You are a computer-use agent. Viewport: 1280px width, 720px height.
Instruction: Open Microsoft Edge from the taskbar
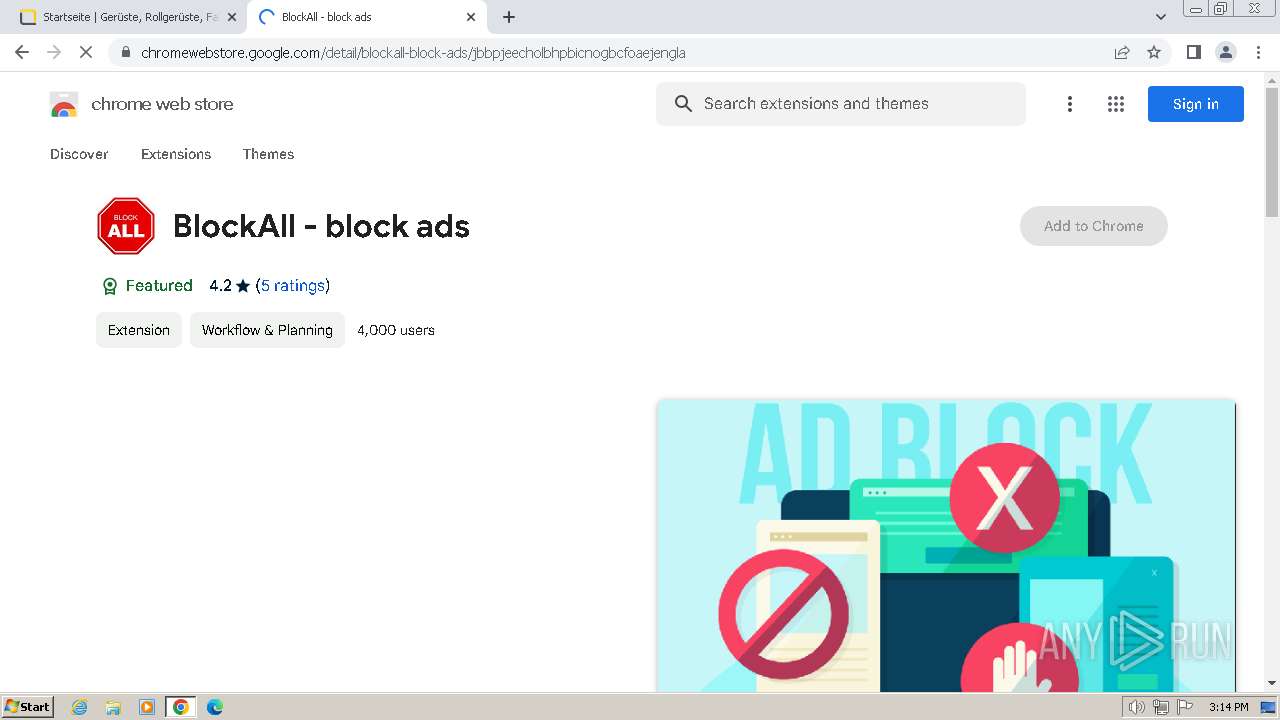click(214, 707)
